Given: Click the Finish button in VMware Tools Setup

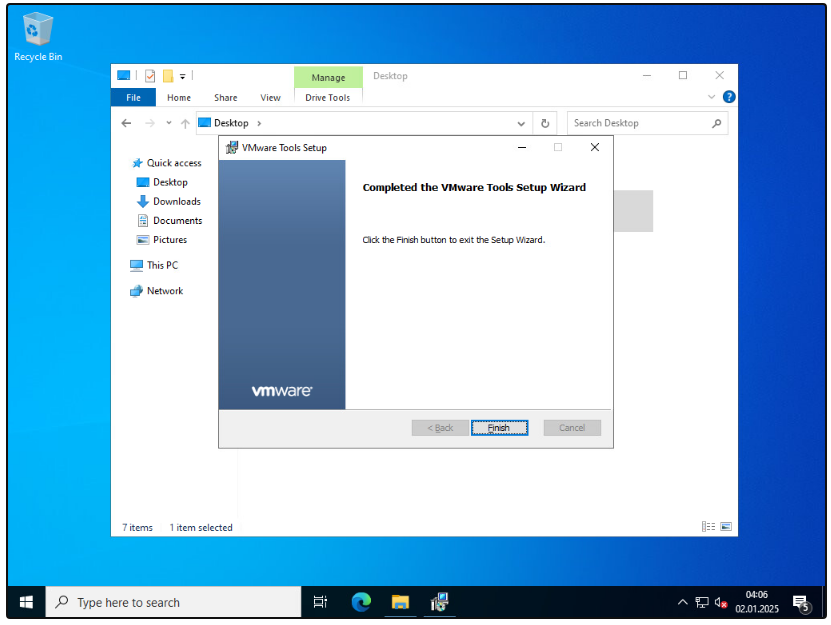Looking at the screenshot, I should [x=499, y=428].
